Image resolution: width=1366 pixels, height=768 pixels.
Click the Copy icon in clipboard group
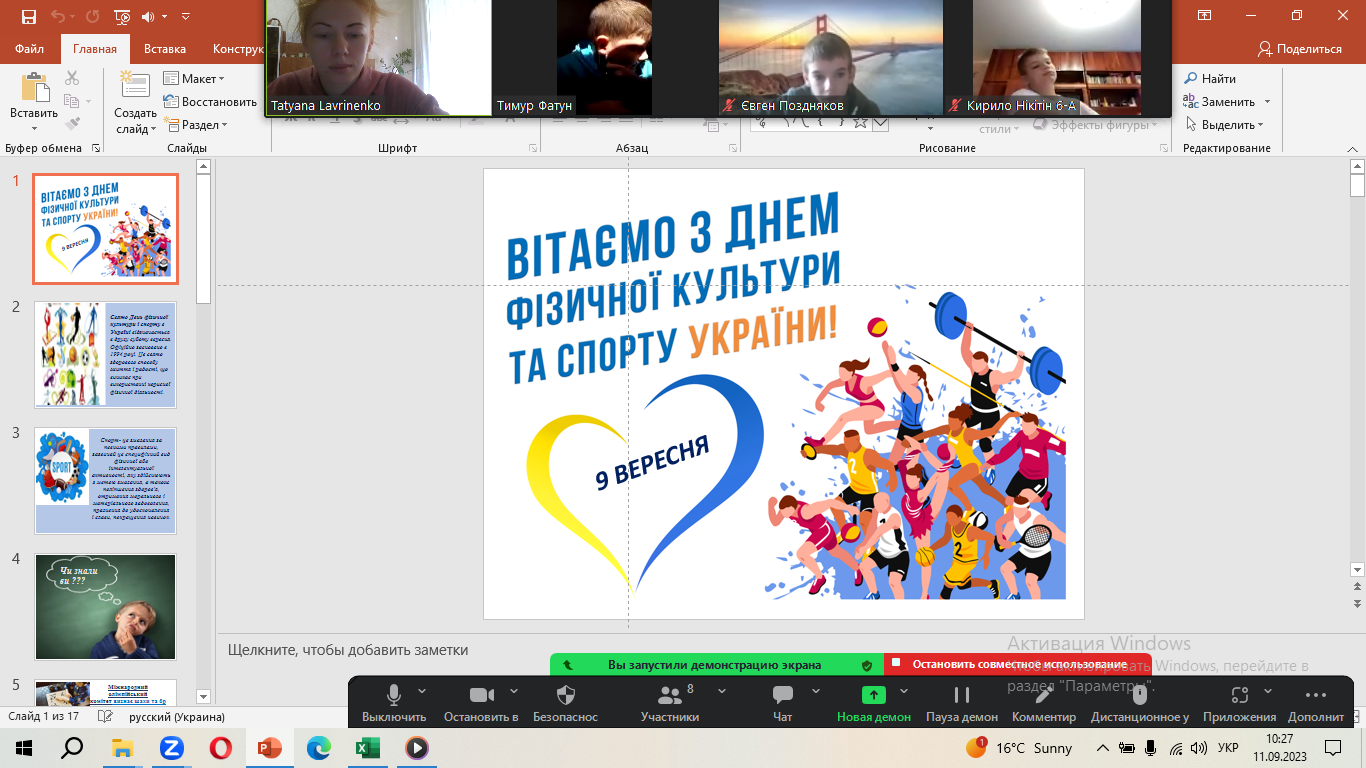71,101
